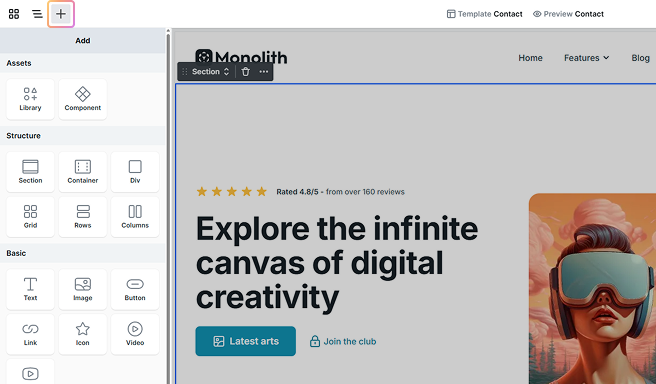Image resolution: width=656 pixels, height=384 pixels.
Task: Insert a Rows layout element
Action: click(83, 217)
